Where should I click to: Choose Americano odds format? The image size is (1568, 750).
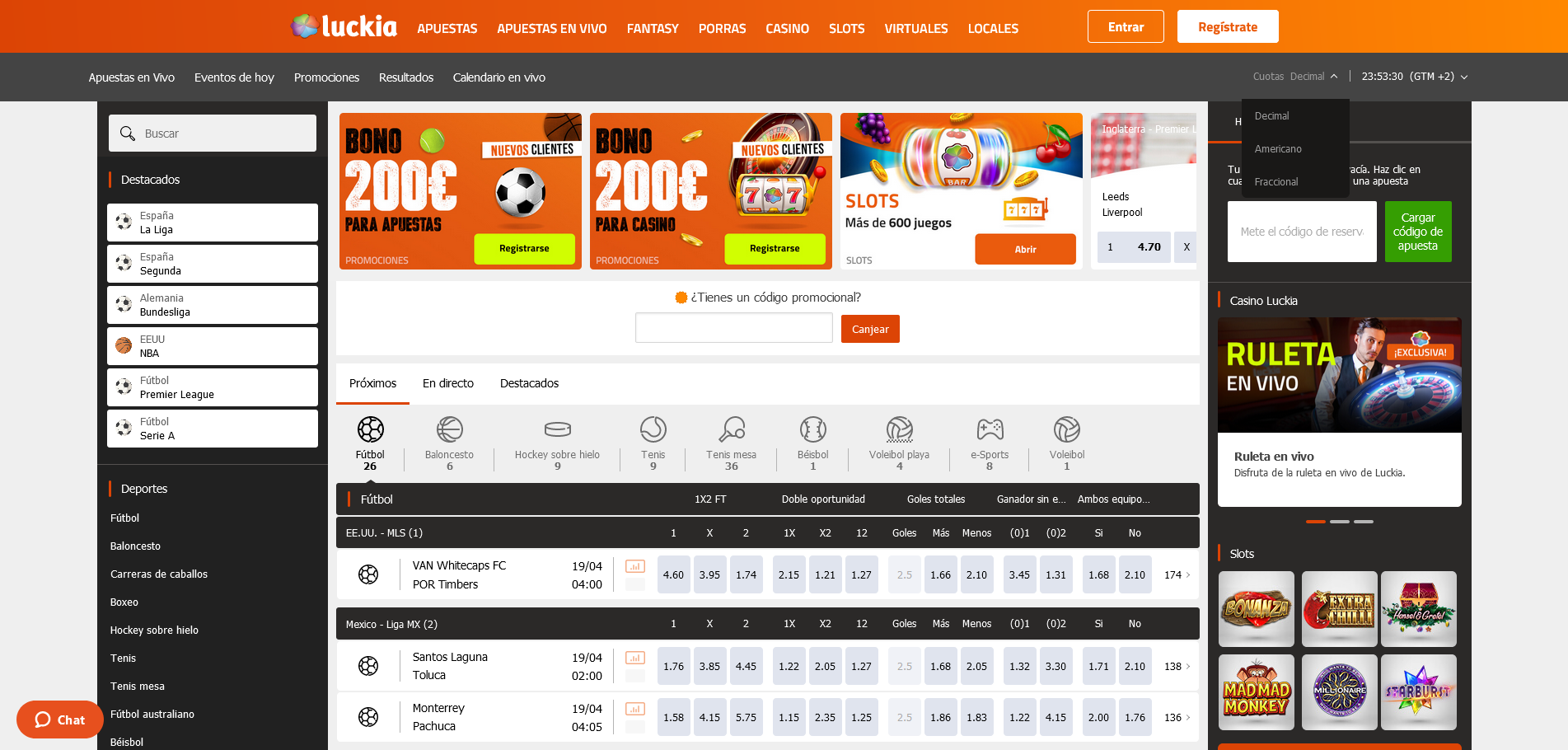point(1278,149)
